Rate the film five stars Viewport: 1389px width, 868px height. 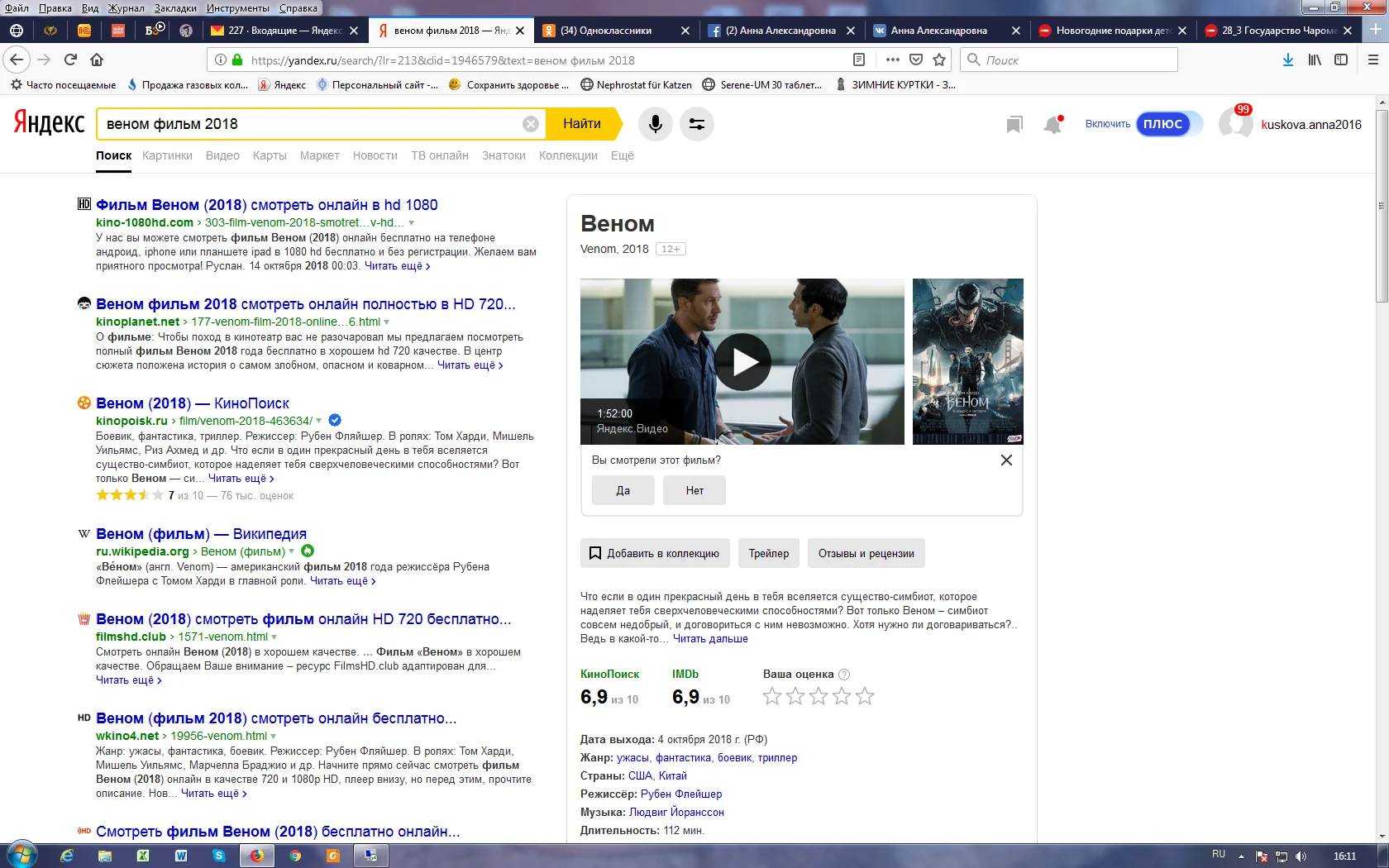[865, 696]
